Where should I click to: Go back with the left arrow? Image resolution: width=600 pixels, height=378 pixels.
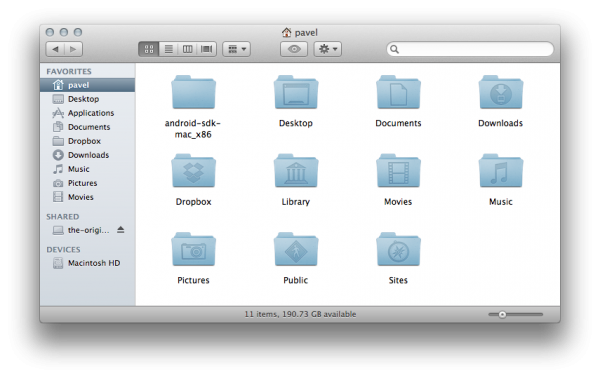click(x=55, y=49)
